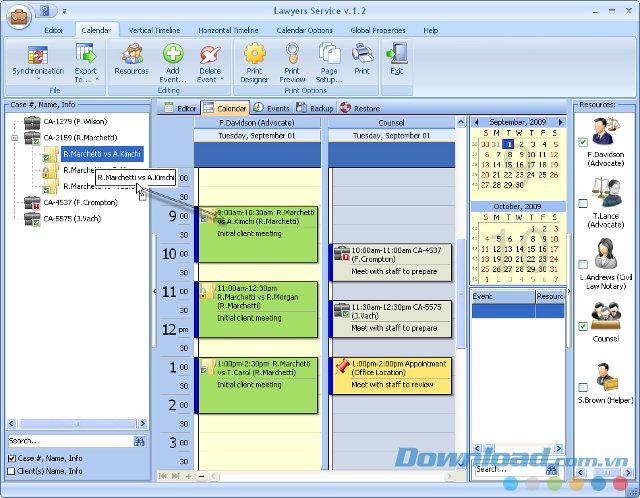Uncheck the F.Davidson (Advocate) resource checkbox

click(x=583, y=142)
